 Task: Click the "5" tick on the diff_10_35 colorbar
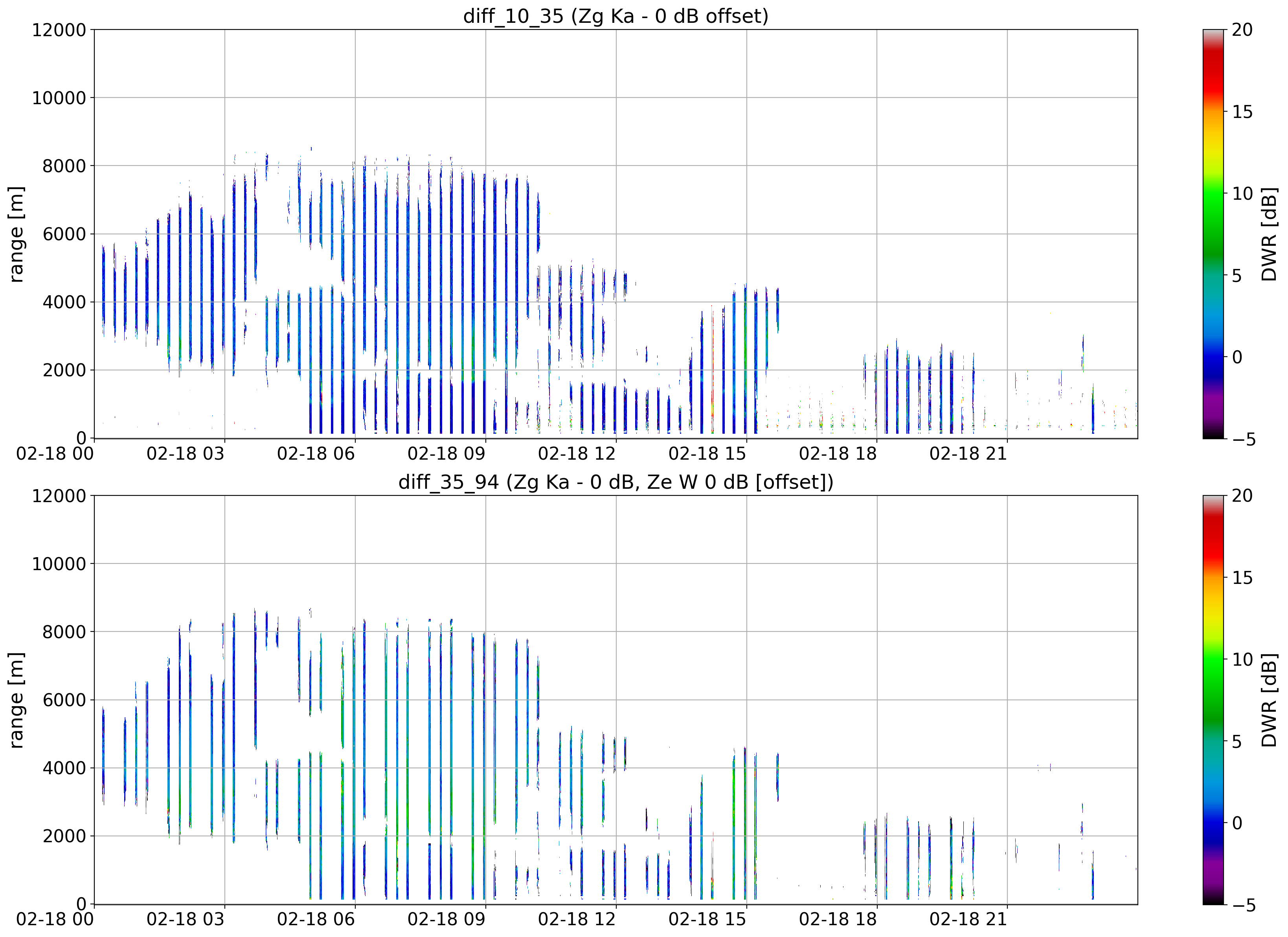(1237, 276)
